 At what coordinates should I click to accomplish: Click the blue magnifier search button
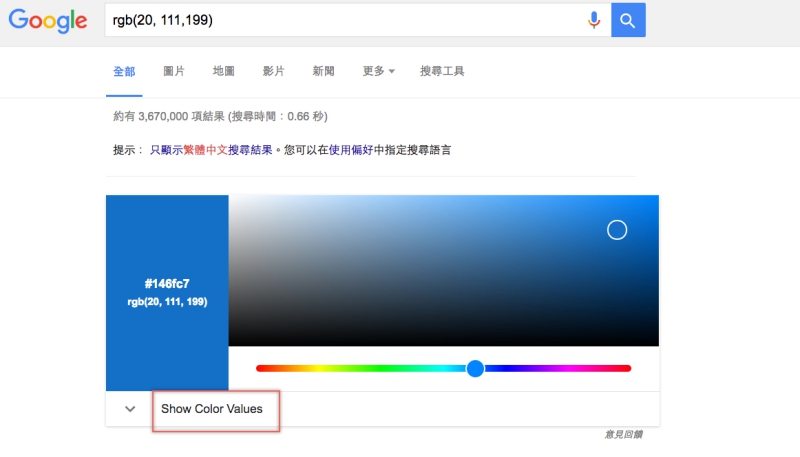click(x=628, y=20)
